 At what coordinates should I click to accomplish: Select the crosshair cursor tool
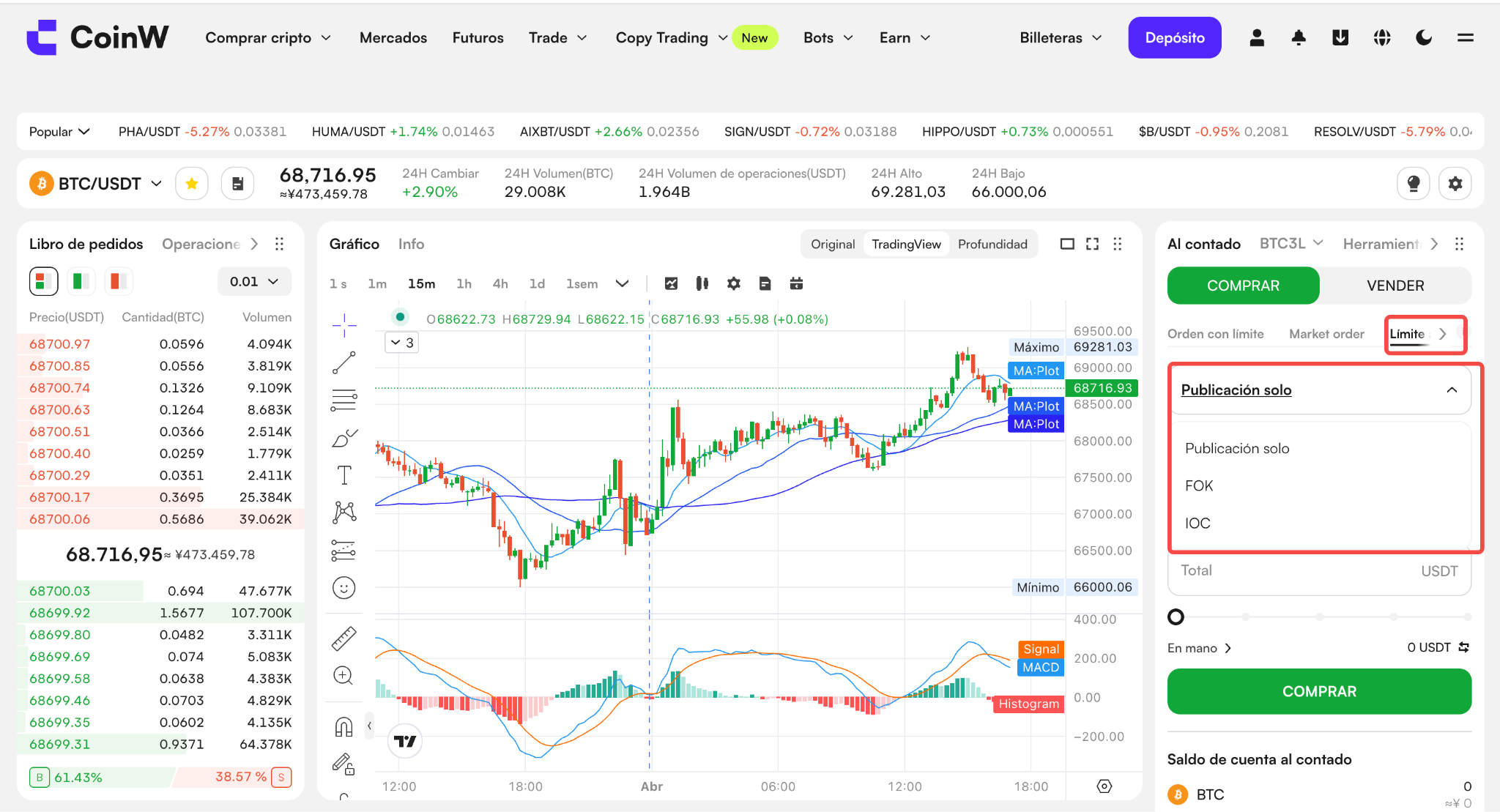click(344, 324)
